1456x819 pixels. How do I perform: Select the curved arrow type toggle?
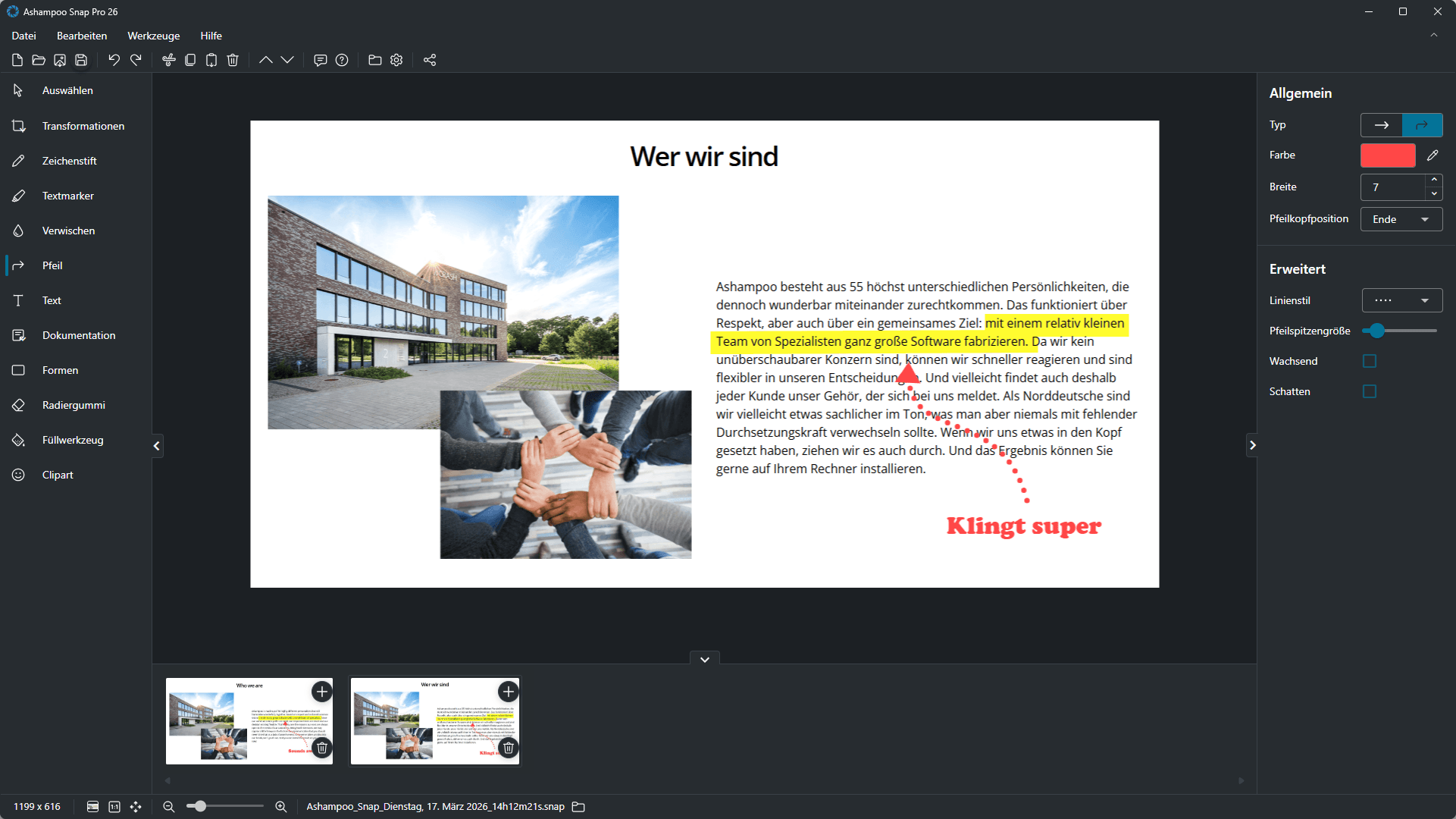point(1423,124)
